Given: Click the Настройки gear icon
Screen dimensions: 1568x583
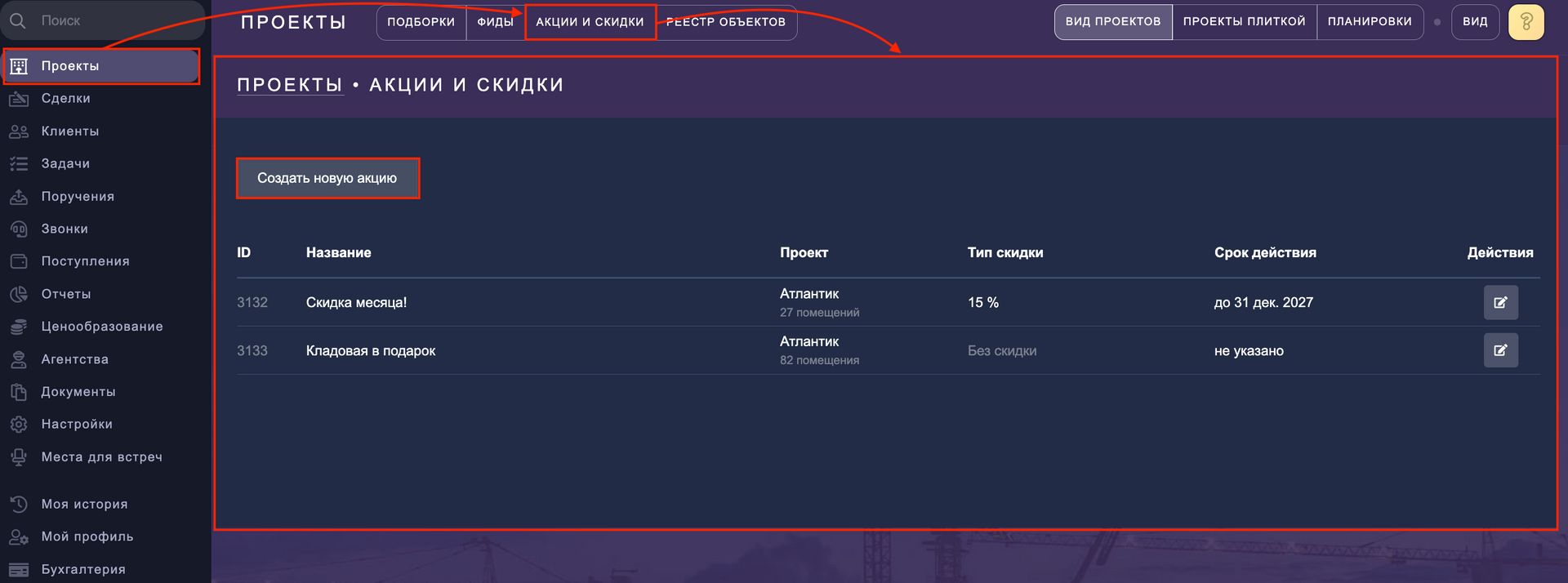Looking at the screenshot, I should click(19, 425).
